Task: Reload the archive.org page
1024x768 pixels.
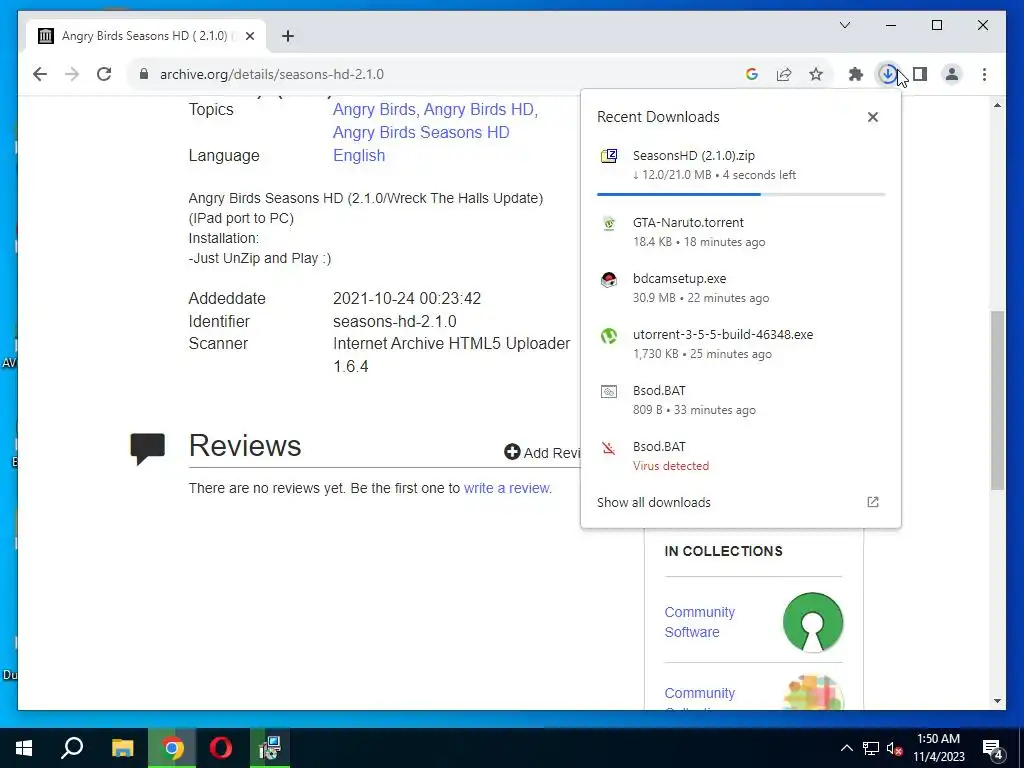Action: tap(104, 74)
